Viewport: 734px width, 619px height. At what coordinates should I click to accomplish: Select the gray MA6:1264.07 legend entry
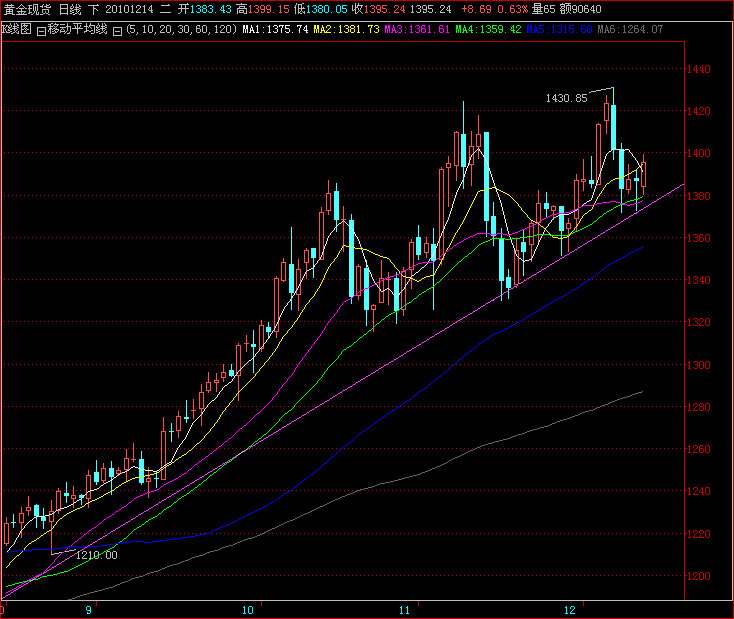point(630,29)
